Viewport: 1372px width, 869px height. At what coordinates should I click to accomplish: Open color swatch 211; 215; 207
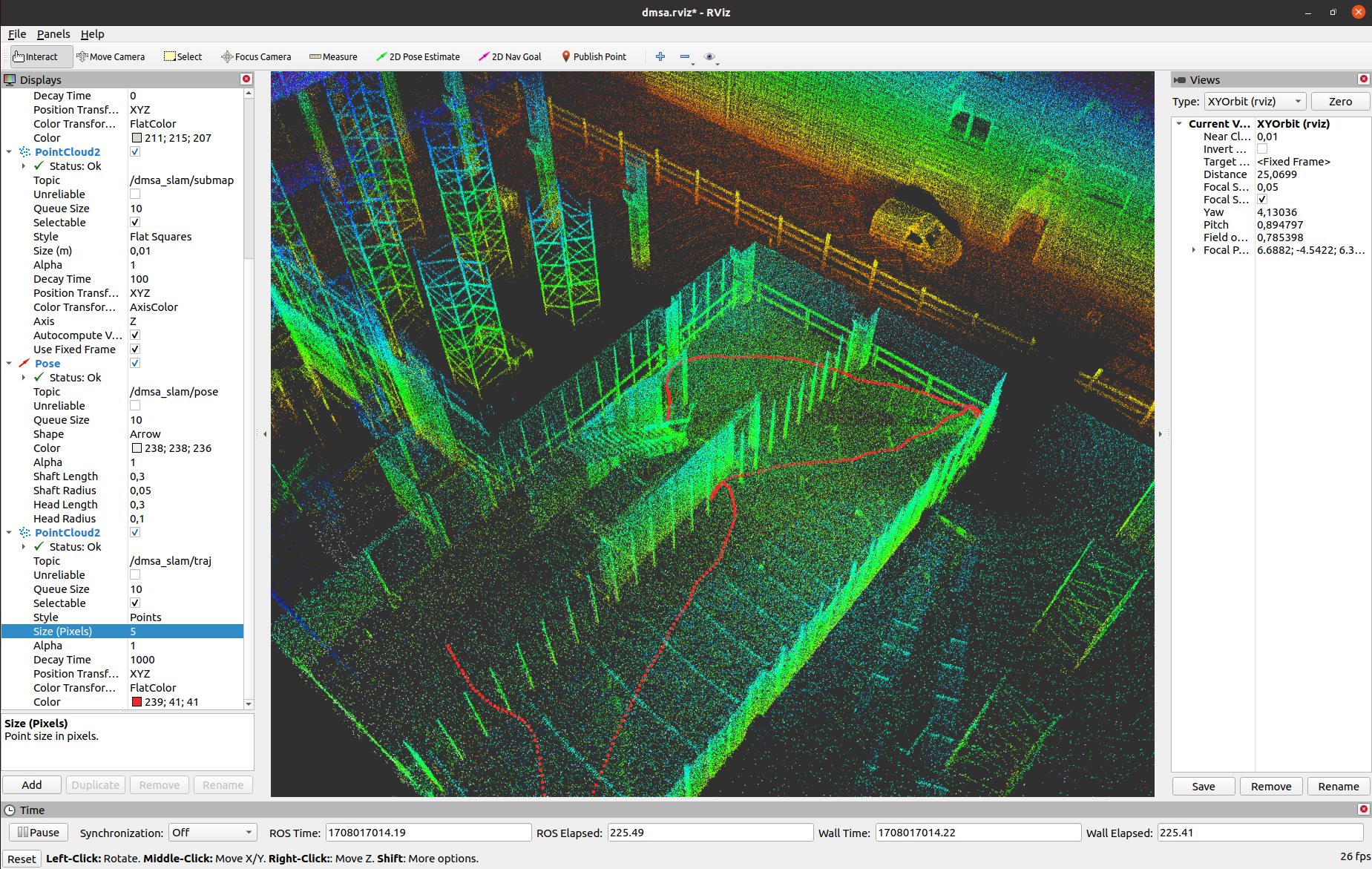[x=137, y=138]
